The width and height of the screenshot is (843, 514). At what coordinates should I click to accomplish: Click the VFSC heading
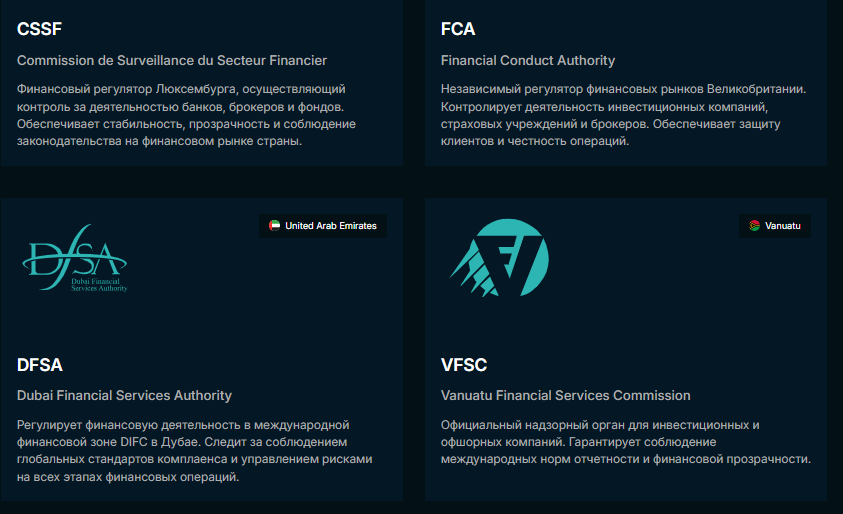(x=464, y=365)
